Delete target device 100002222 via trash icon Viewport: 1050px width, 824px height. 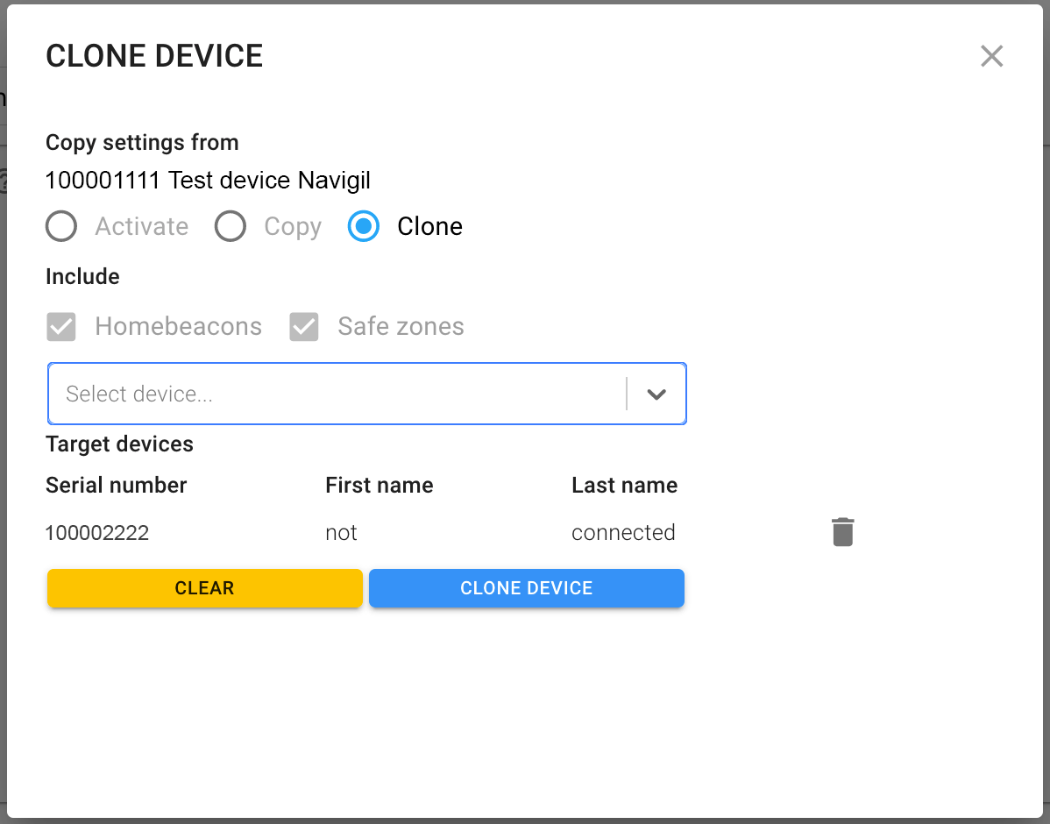point(842,532)
